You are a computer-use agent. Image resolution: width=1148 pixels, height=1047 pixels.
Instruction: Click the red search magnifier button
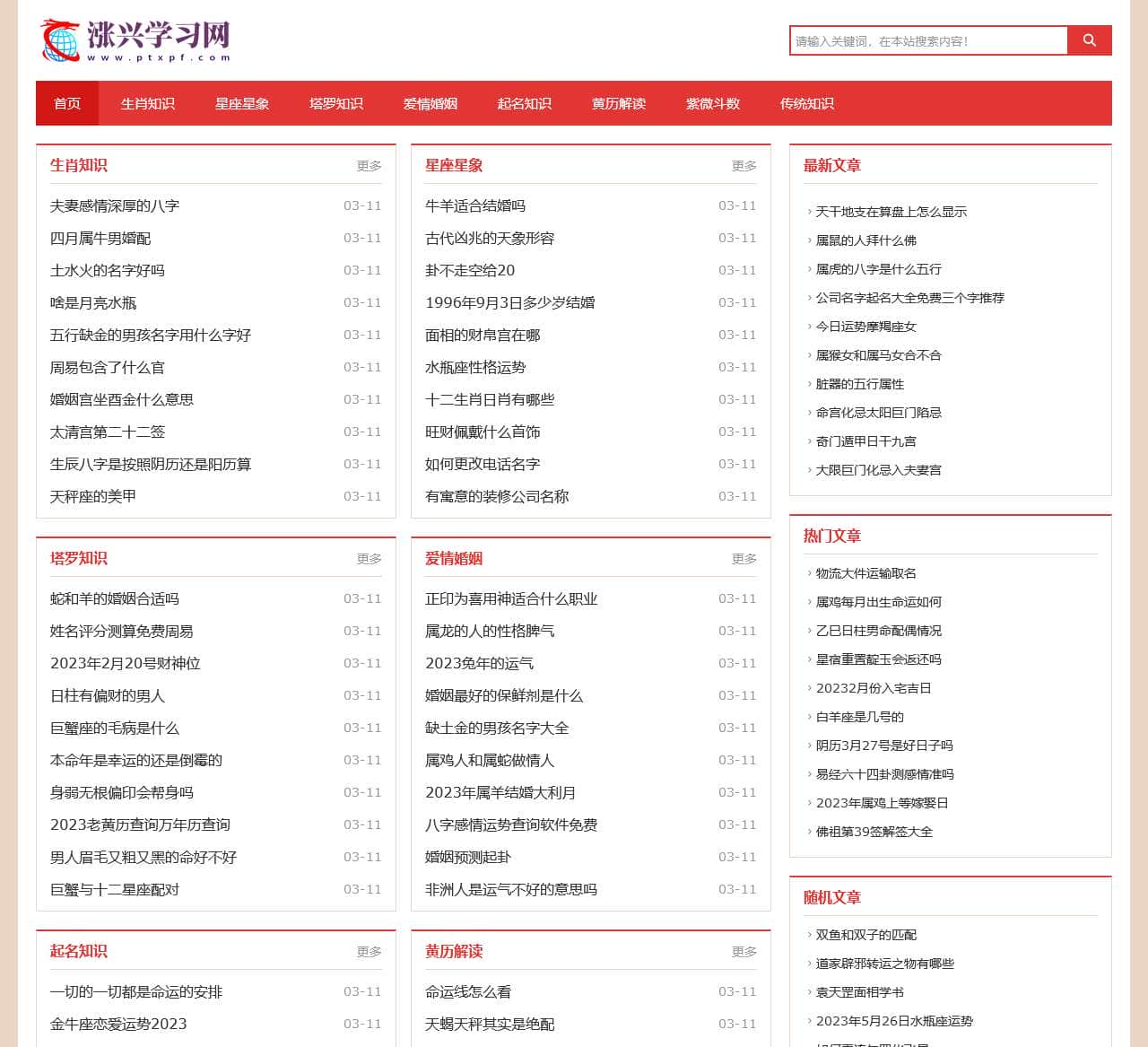[1090, 40]
